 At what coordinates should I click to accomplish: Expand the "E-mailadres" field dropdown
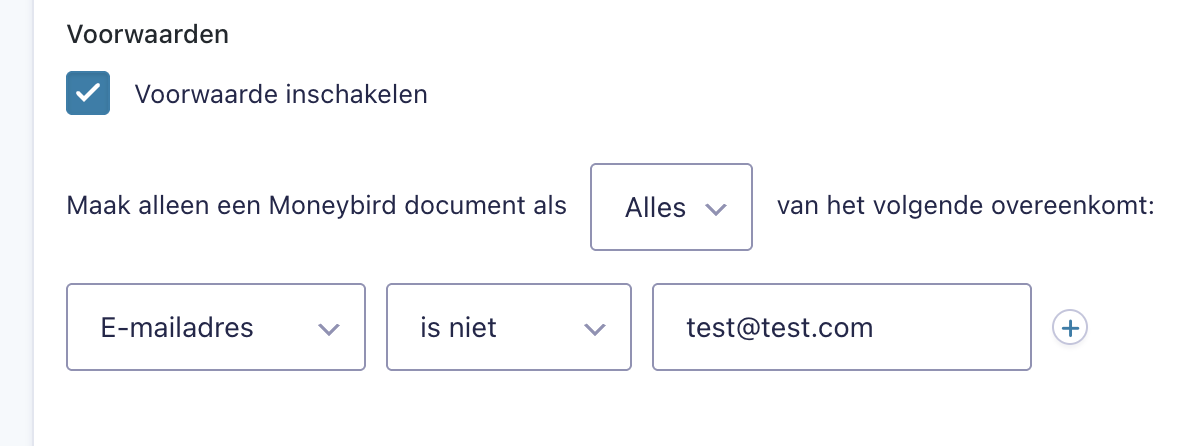(x=215, y=327)
